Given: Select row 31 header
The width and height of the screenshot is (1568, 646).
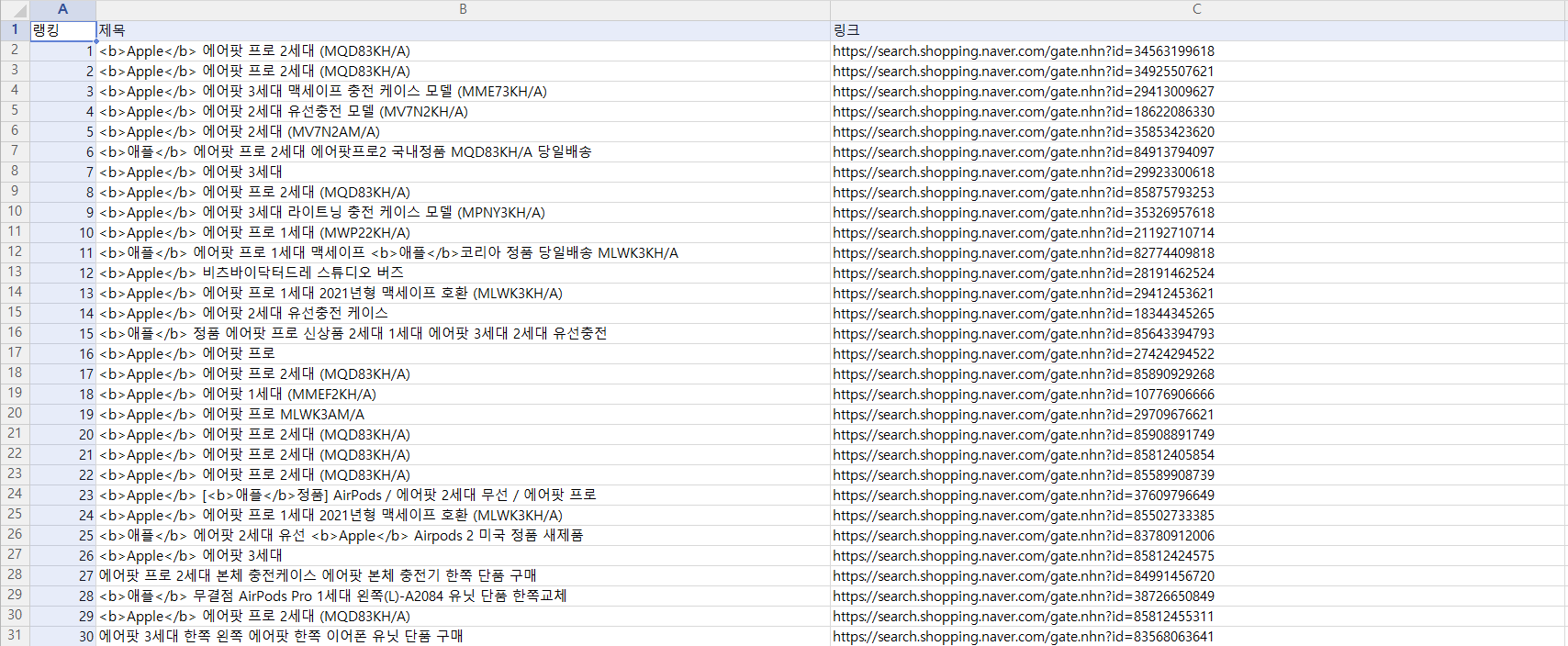Looking at the screenshot, I should tap(15, 636).
